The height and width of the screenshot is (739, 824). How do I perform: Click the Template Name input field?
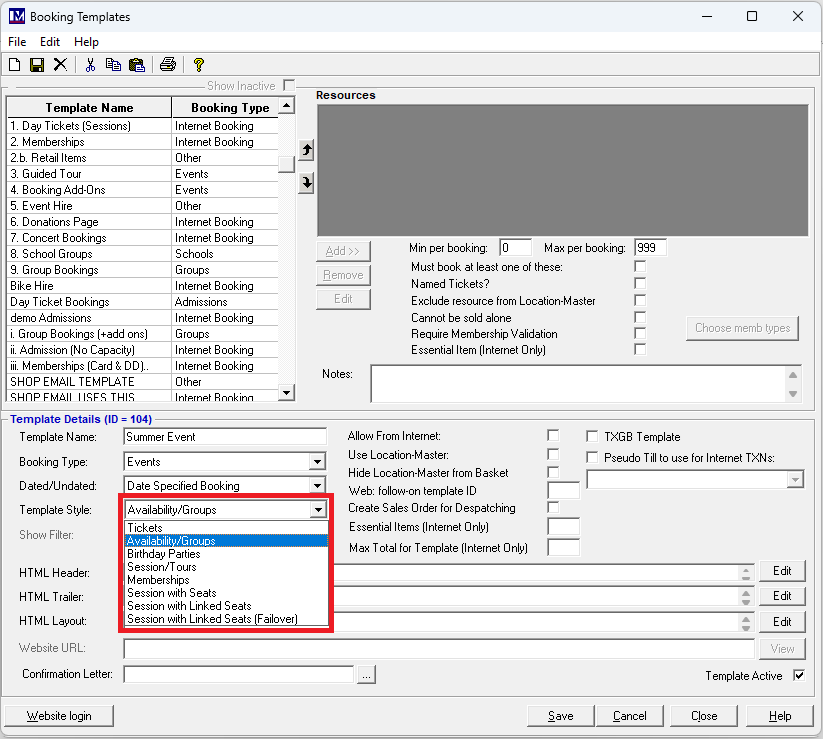[x=225, y=437]
